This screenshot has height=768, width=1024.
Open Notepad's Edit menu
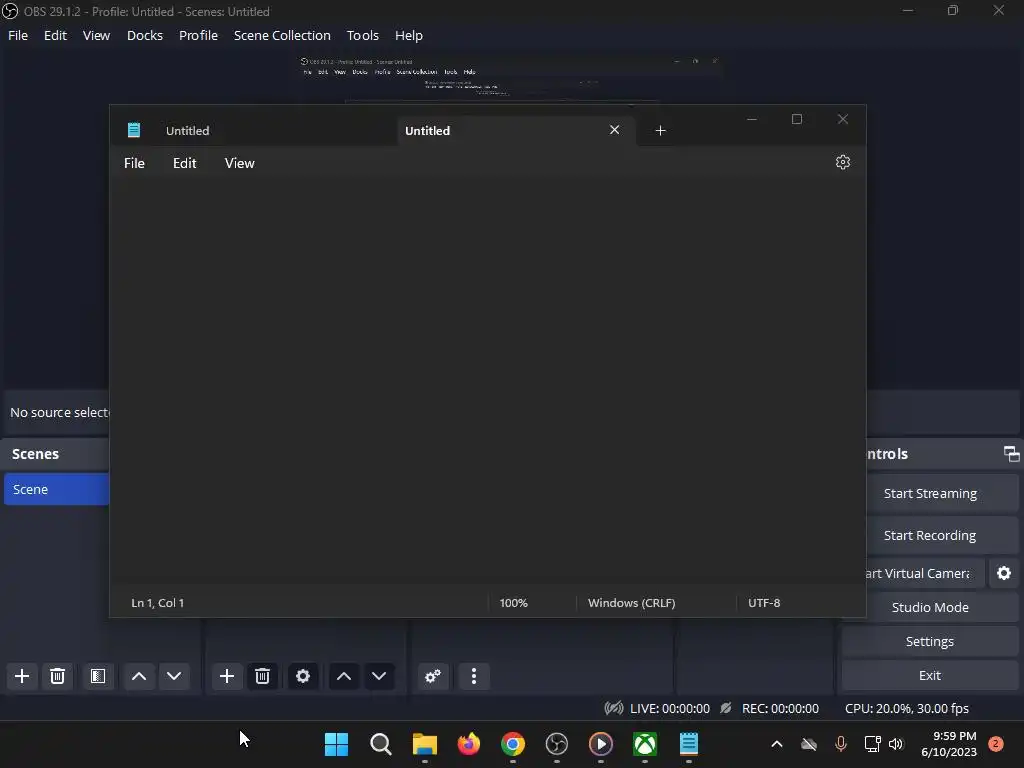185,163
